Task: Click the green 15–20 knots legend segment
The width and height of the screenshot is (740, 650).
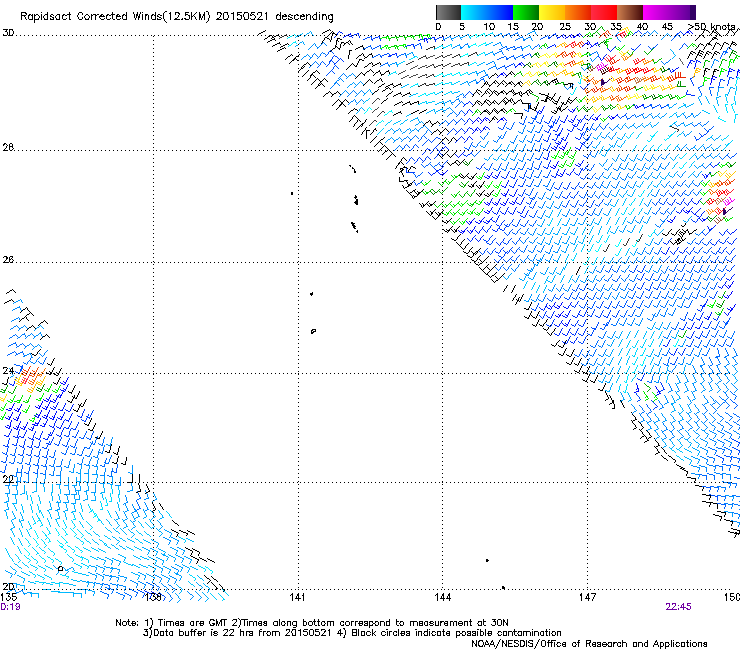Action: click(x=526, y=12)
